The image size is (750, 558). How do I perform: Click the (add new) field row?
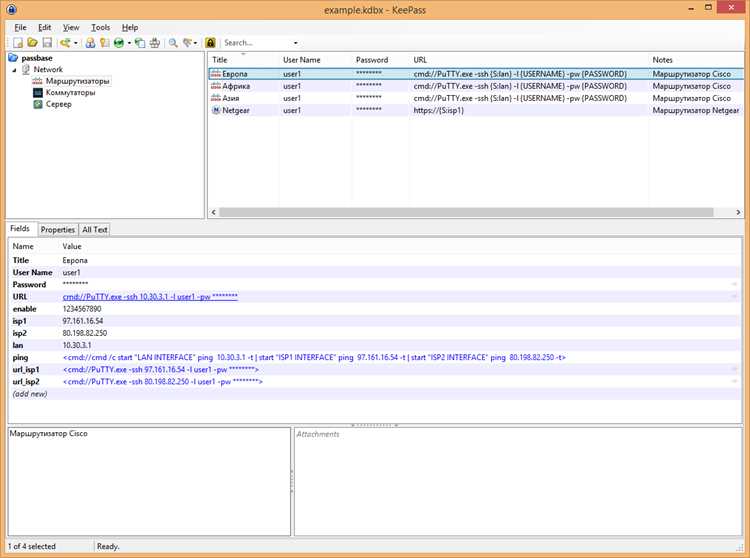pos(375,394)
